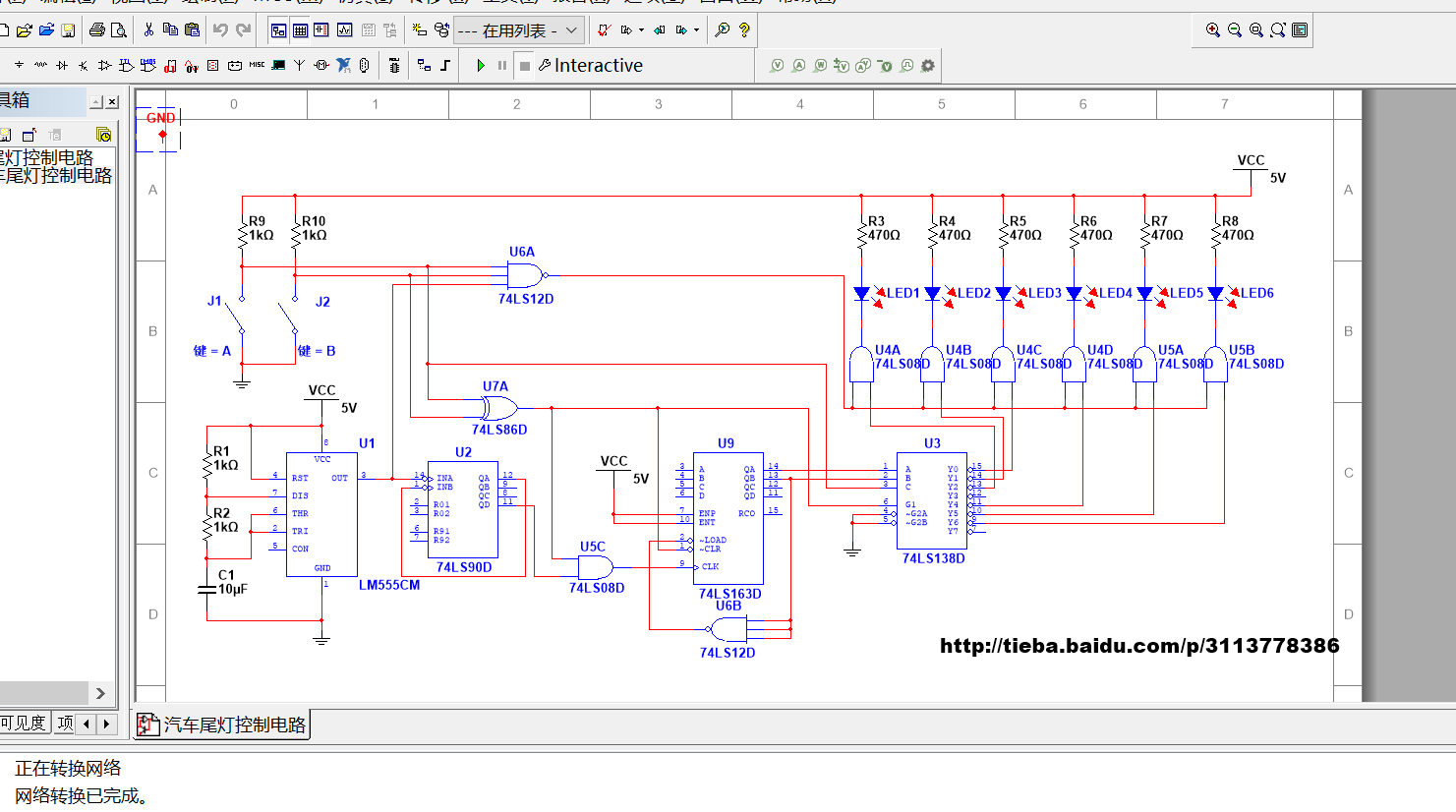The height and width of the screenshot is (812, 1456).
Task: Expand the forward annotate arrow dropdown
Action: point(696,30)
